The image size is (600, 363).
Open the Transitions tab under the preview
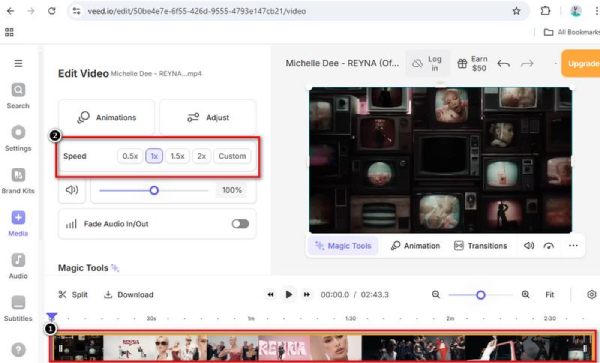[480, 246]
